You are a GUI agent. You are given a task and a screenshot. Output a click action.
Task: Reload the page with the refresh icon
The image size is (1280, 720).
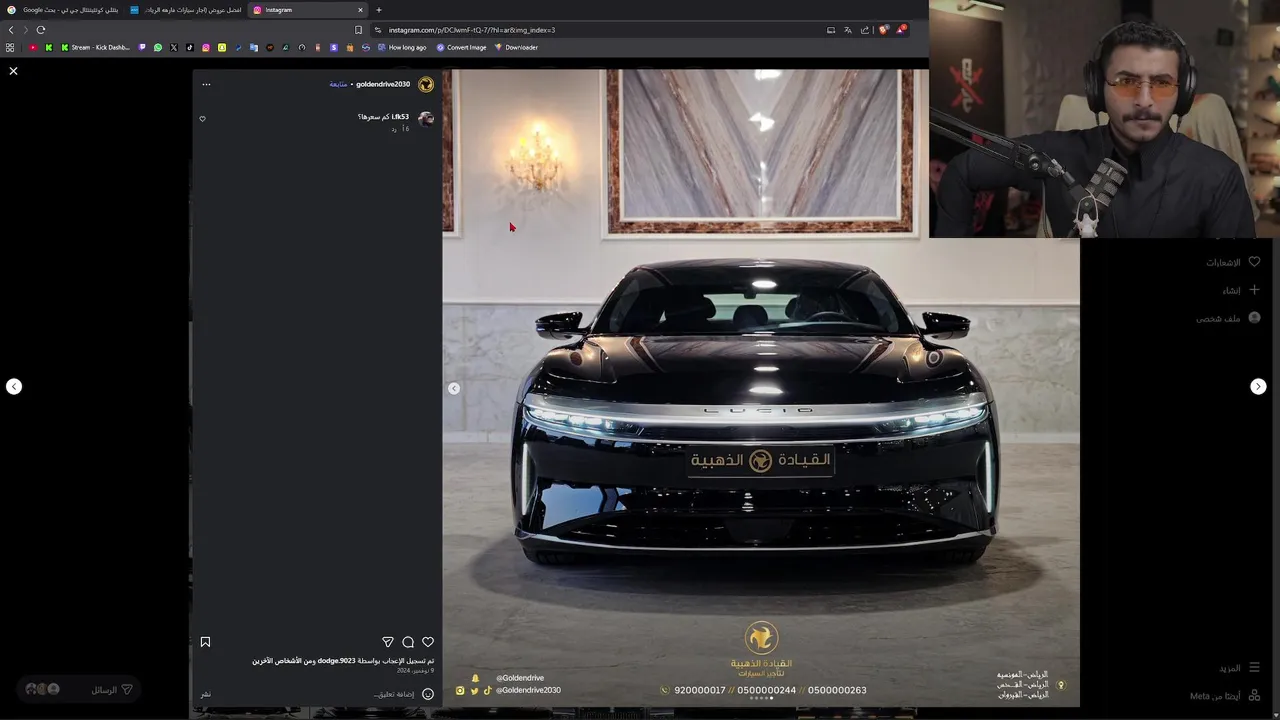[x=41, y=30]
